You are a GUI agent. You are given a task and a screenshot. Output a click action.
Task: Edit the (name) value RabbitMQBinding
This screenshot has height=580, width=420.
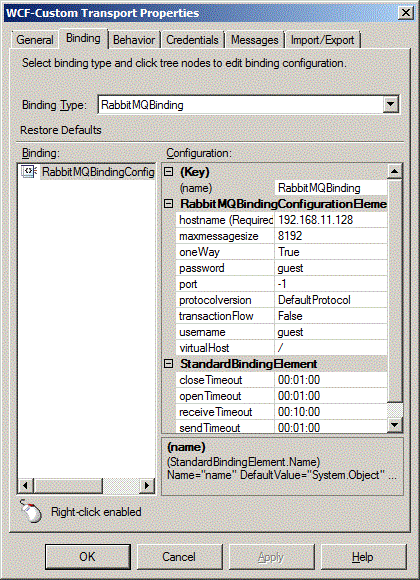[331, 188]
